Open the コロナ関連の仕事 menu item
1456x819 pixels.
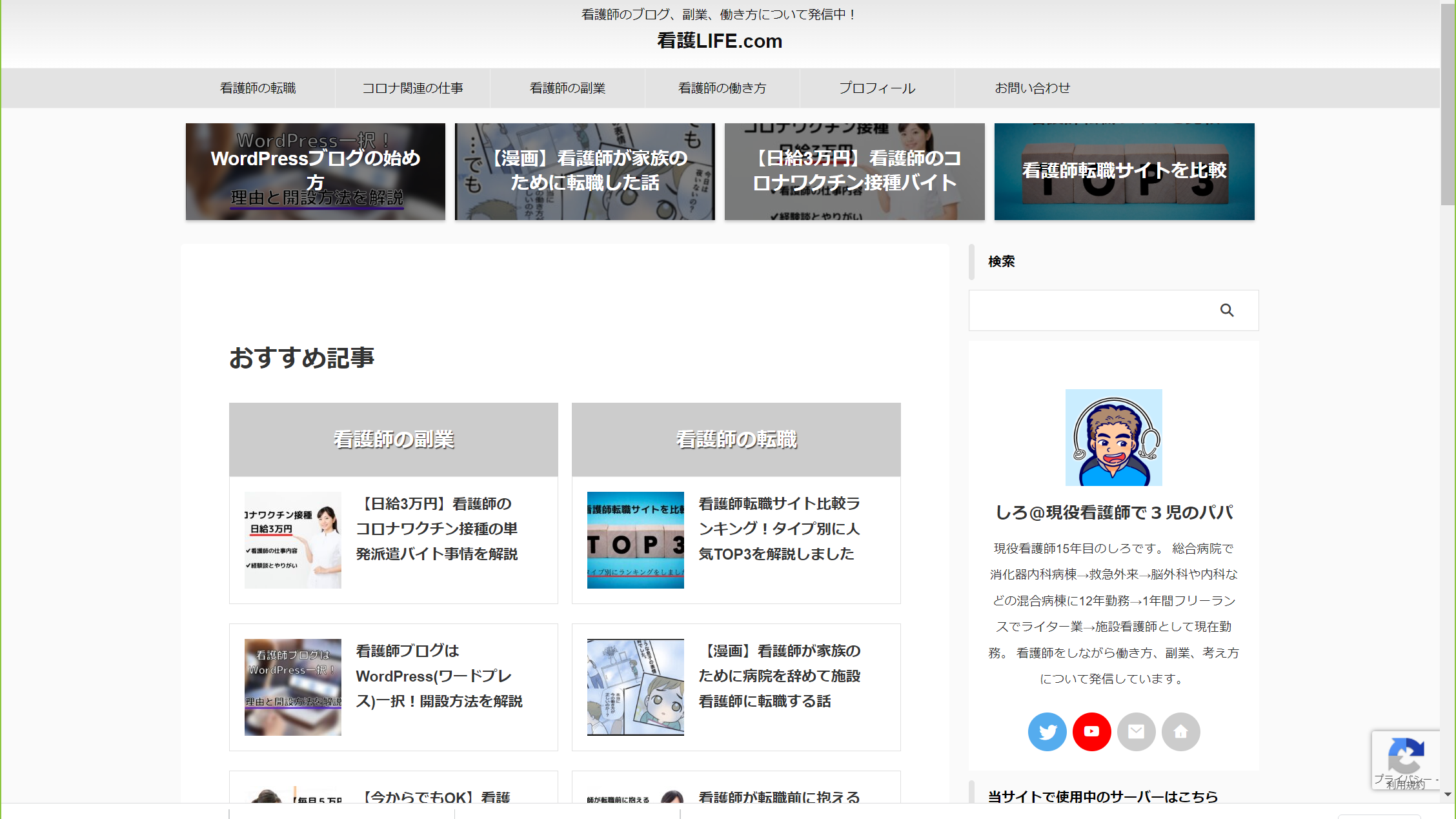412,88
